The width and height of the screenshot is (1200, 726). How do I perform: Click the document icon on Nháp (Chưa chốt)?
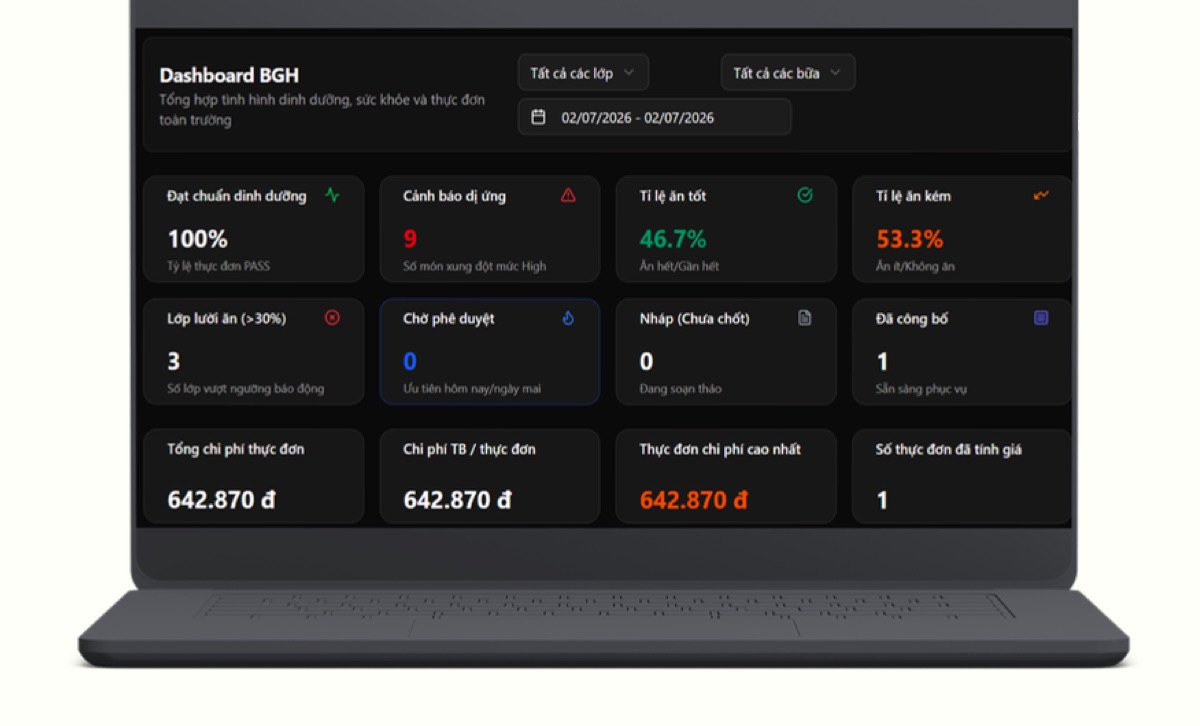click(805, 318)
